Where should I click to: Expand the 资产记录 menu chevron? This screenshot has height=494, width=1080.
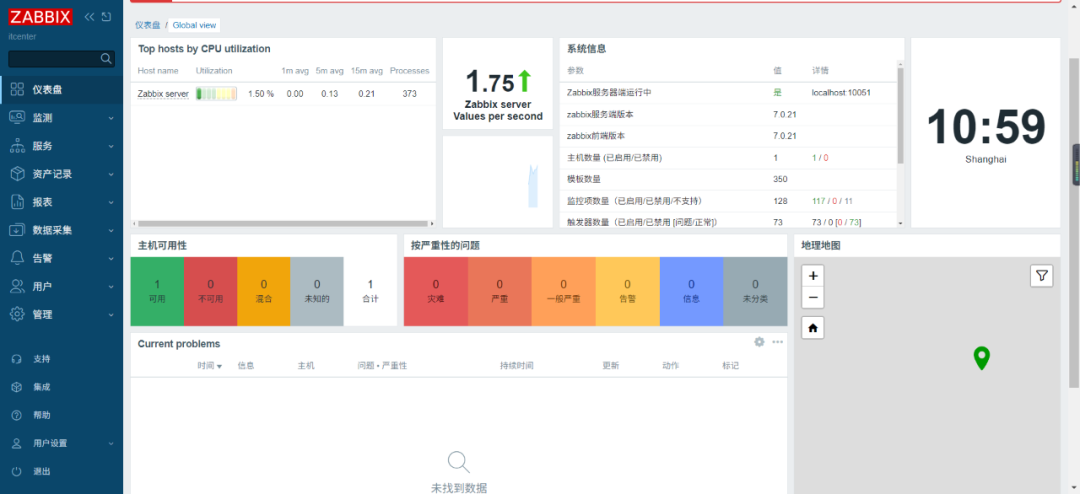click(111, 174)
